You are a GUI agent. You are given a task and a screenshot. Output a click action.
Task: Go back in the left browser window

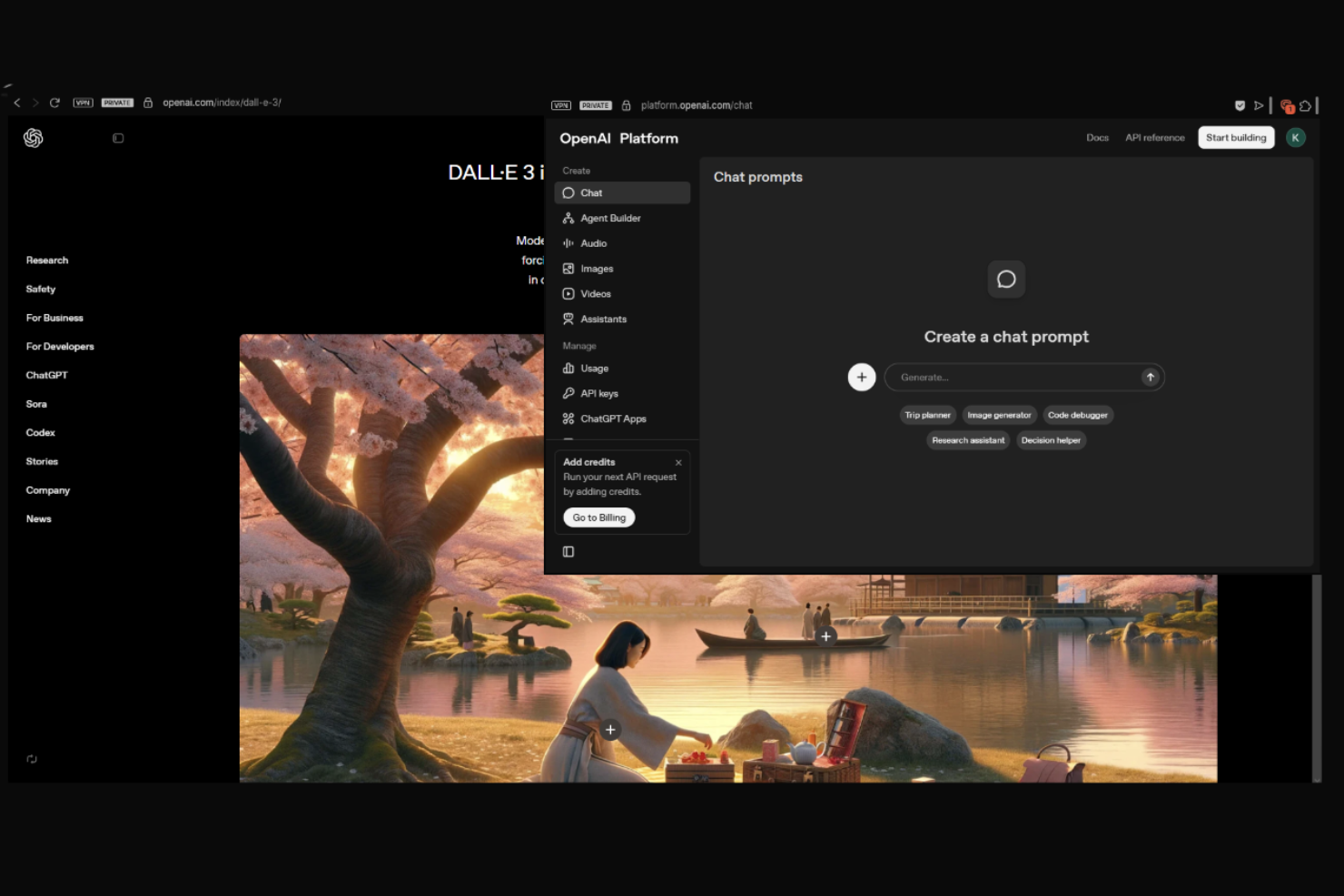(x=17, y=103)
